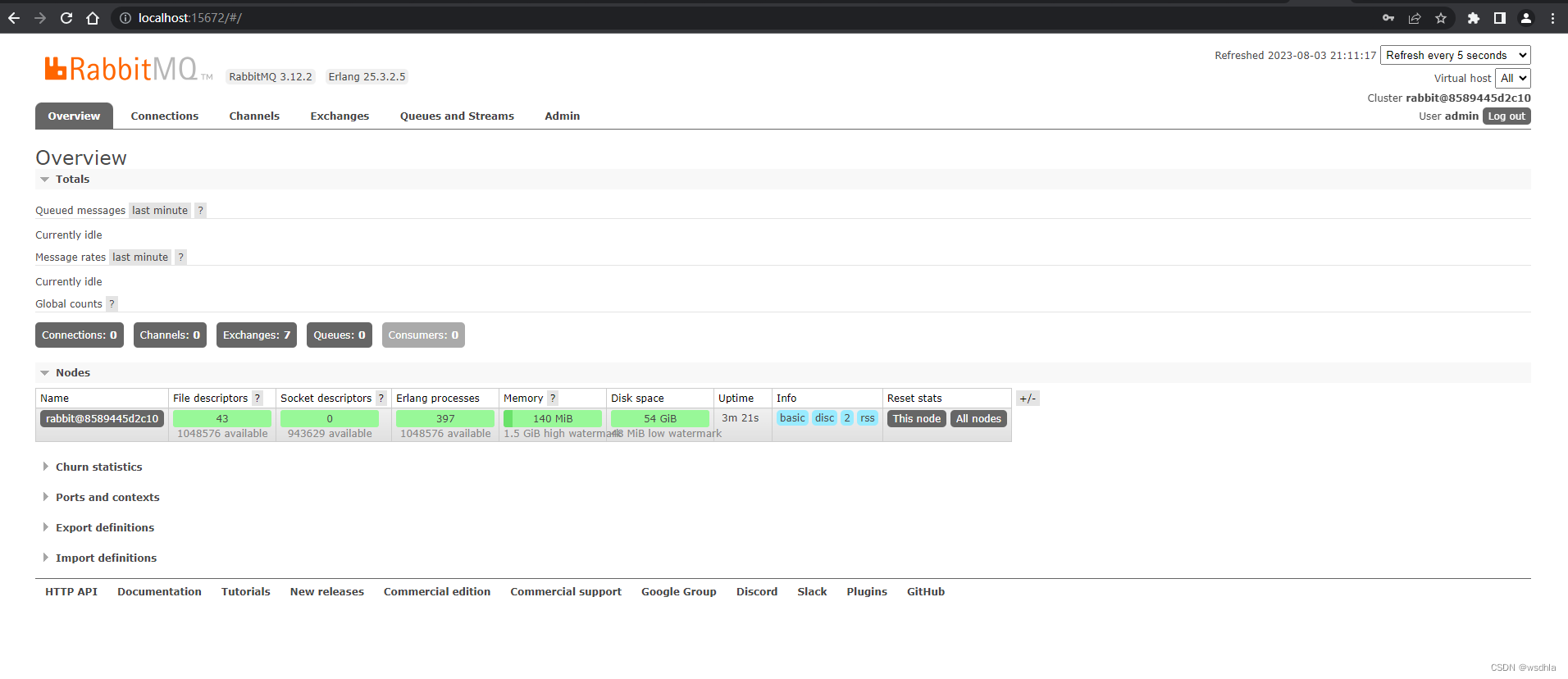The width and height of the screenshot is (1568, 679).
Task: Bookmark this page with star icon
Action: [1441, 18]
